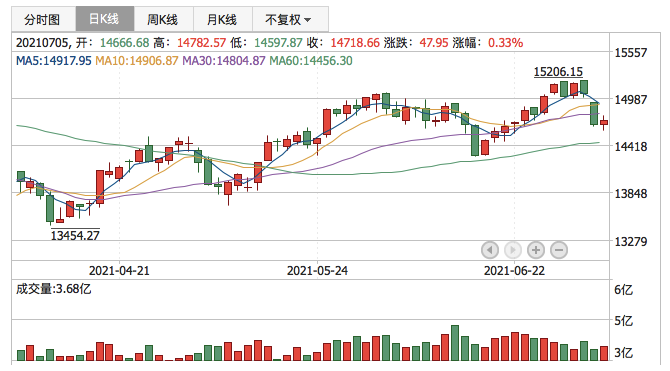This screenshot has width=670, height=371.
Task: Click the low price 14597.87 value
Action: (x=278, y=43)
